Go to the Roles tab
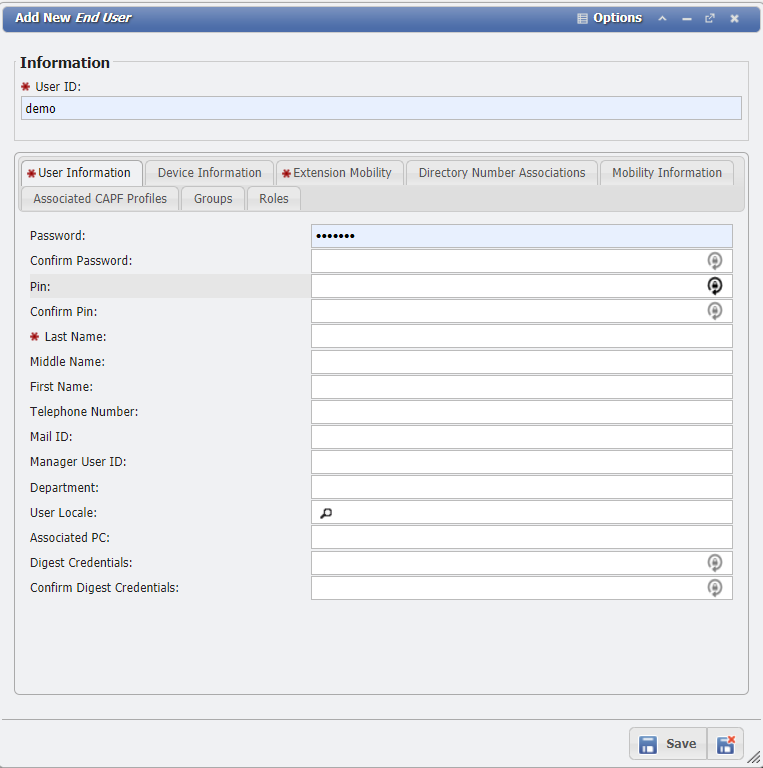The width and height of the screenshot is (763, 768). (x=273, y=199)
